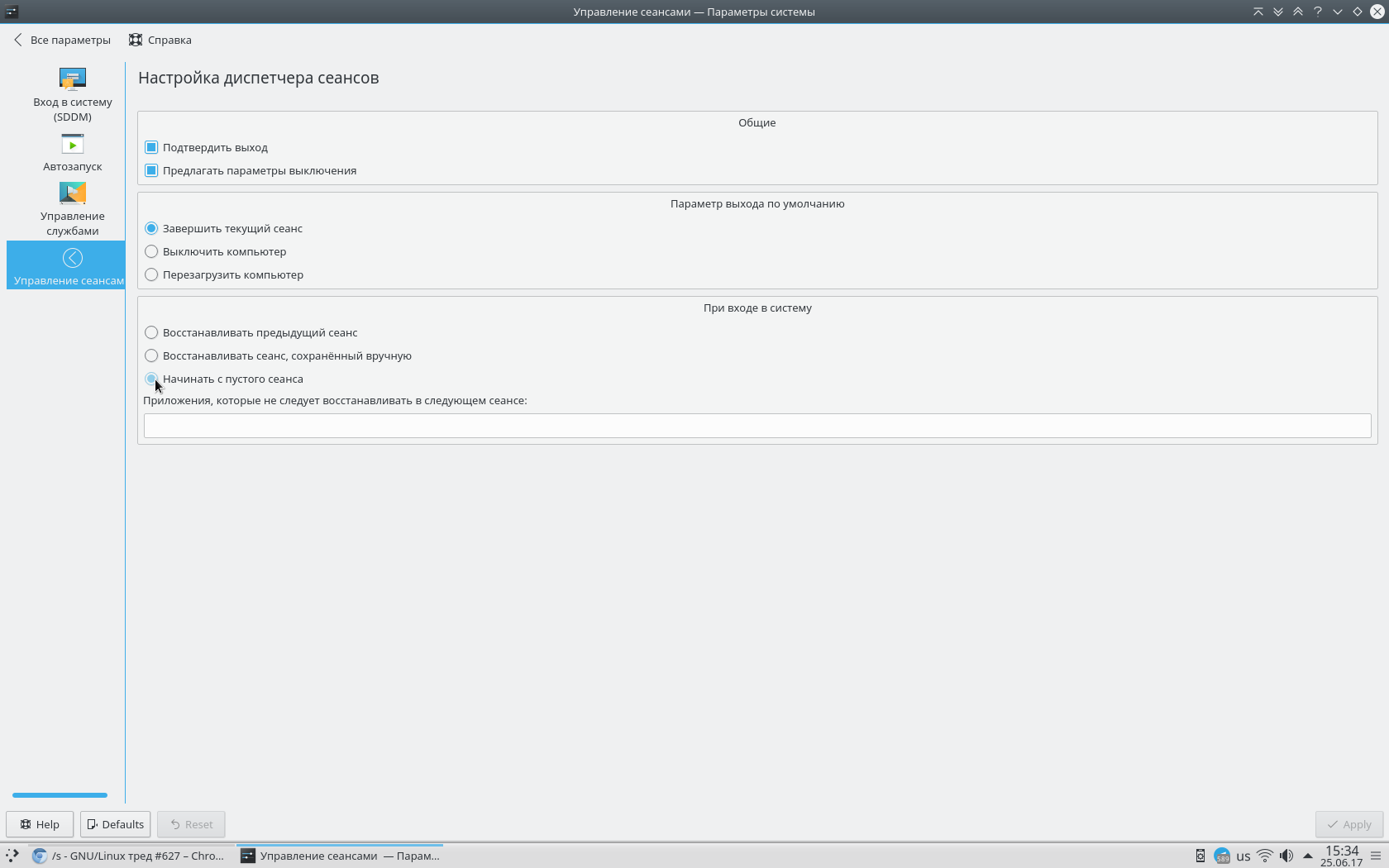
Task: Select restart computer radio option
Action: pos(151,274)
